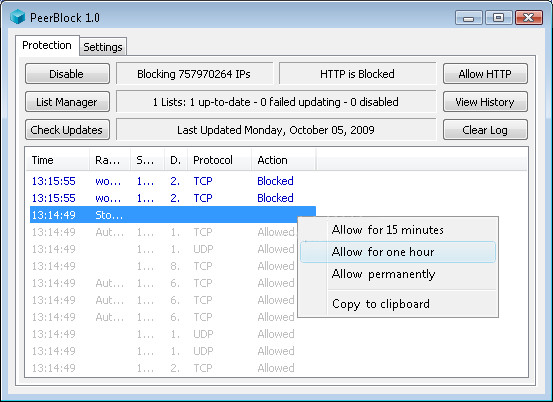553x402 pixels.
Task: Choose Allow for one hour
Action: click(398, 252)
